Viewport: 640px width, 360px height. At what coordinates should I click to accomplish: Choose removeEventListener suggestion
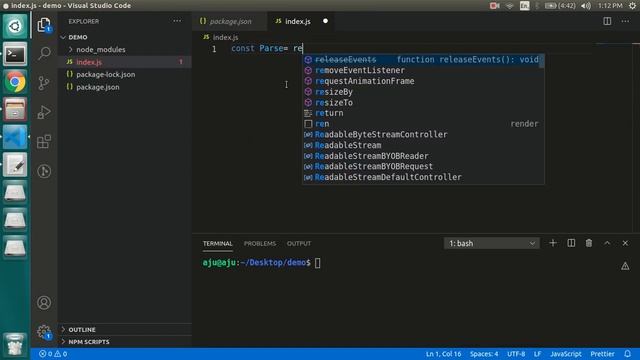pyautogui.click(x=423, y=70)
